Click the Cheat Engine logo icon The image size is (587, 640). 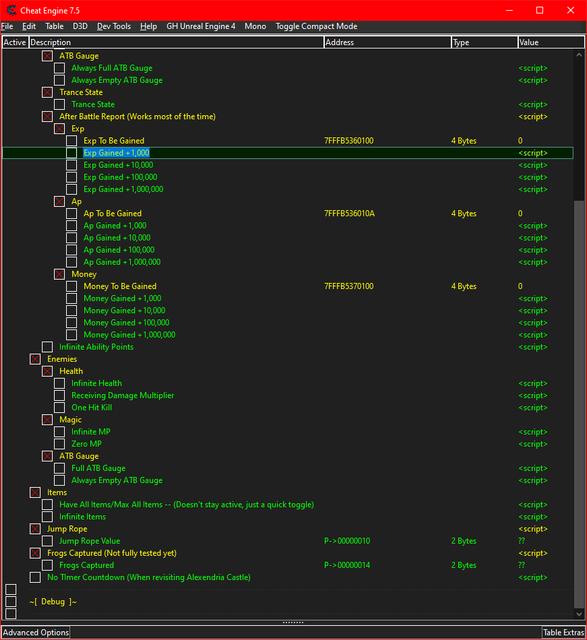point(11,10)
